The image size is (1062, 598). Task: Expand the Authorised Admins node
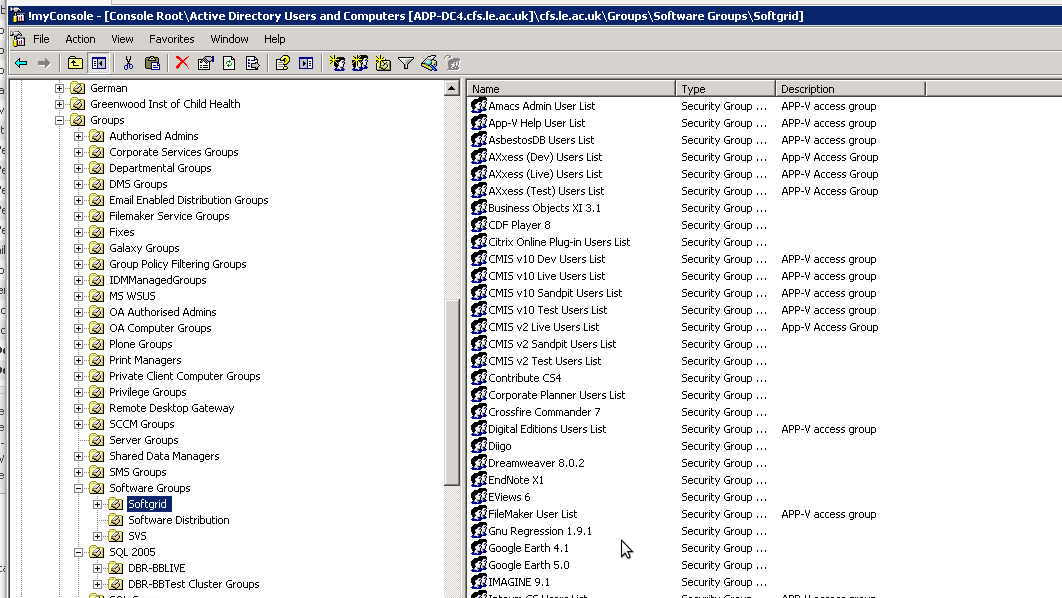coord(79,136)
